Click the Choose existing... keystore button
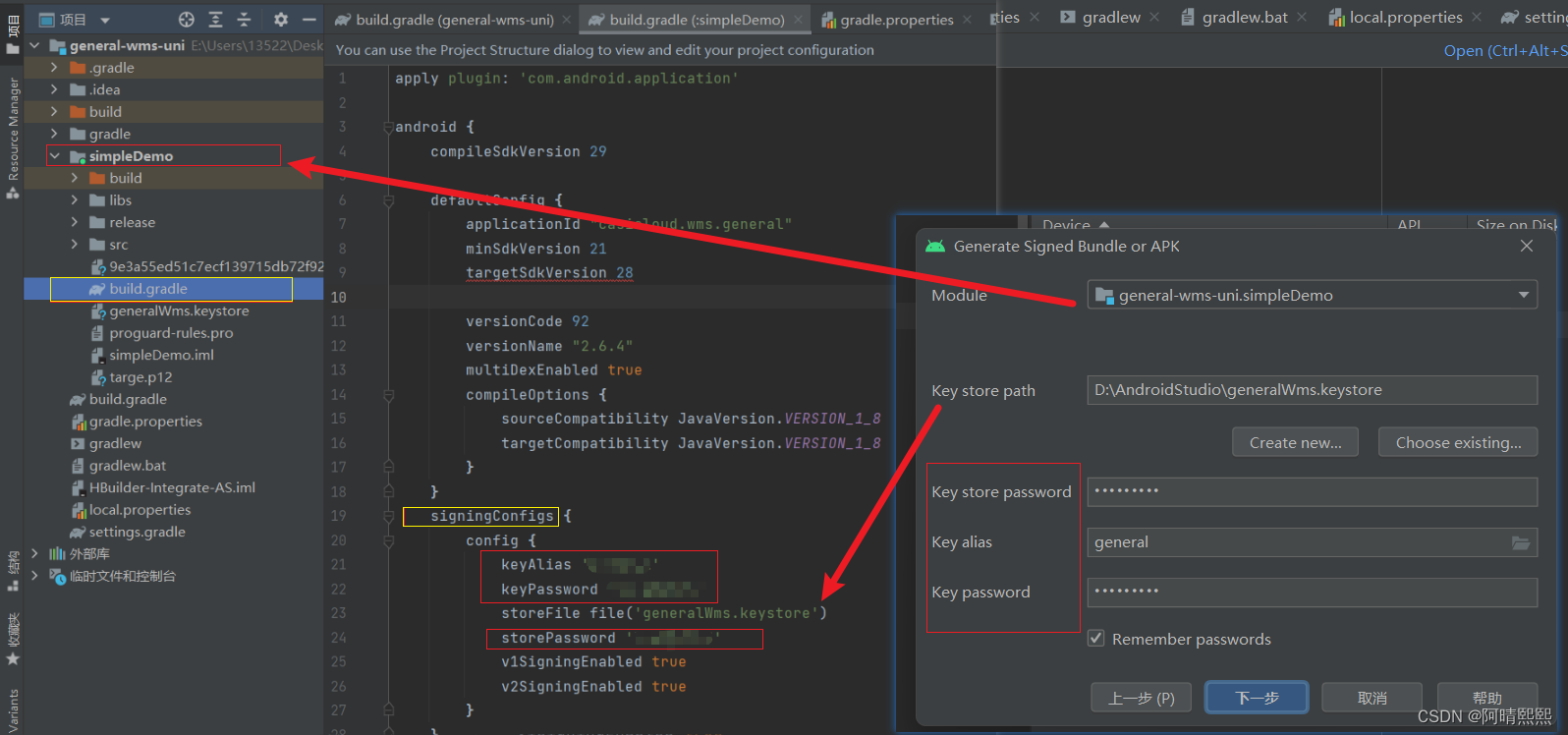 [x=1458, y=442]
